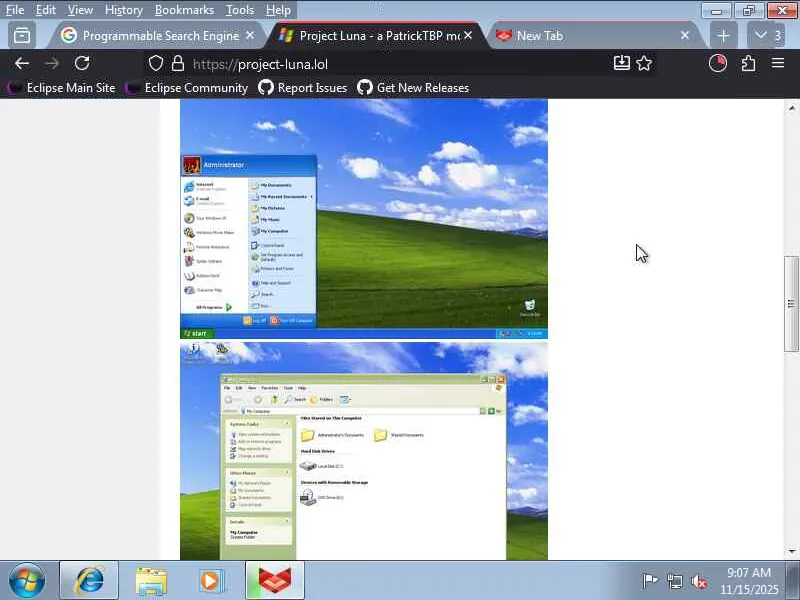Open the Edit menu
This screenshot has width=800, height=600.
(x=45, y=10)
